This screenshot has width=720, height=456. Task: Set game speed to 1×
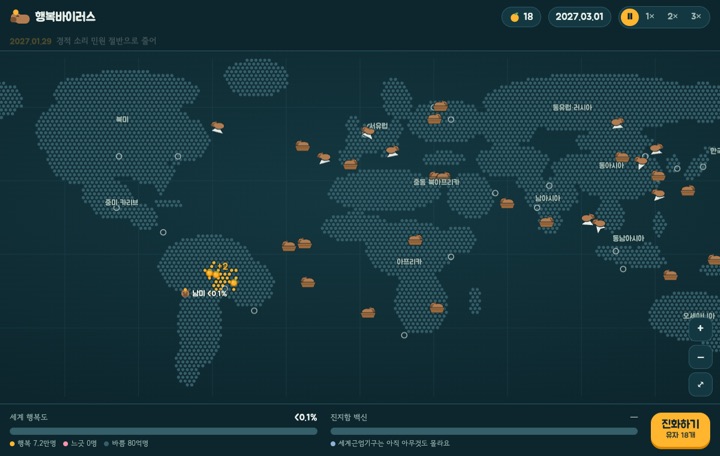[x=650, y=17]
